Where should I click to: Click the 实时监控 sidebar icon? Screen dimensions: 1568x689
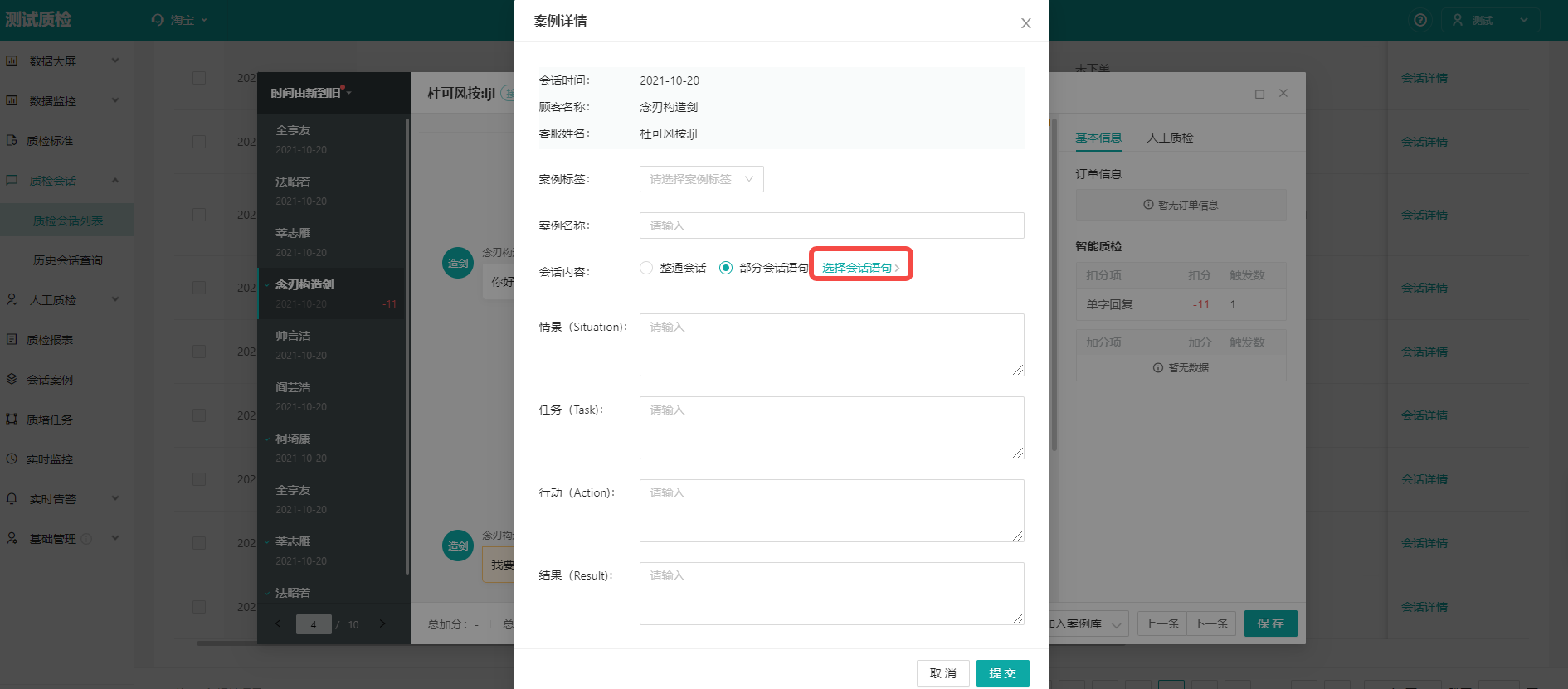coord(12,459)
